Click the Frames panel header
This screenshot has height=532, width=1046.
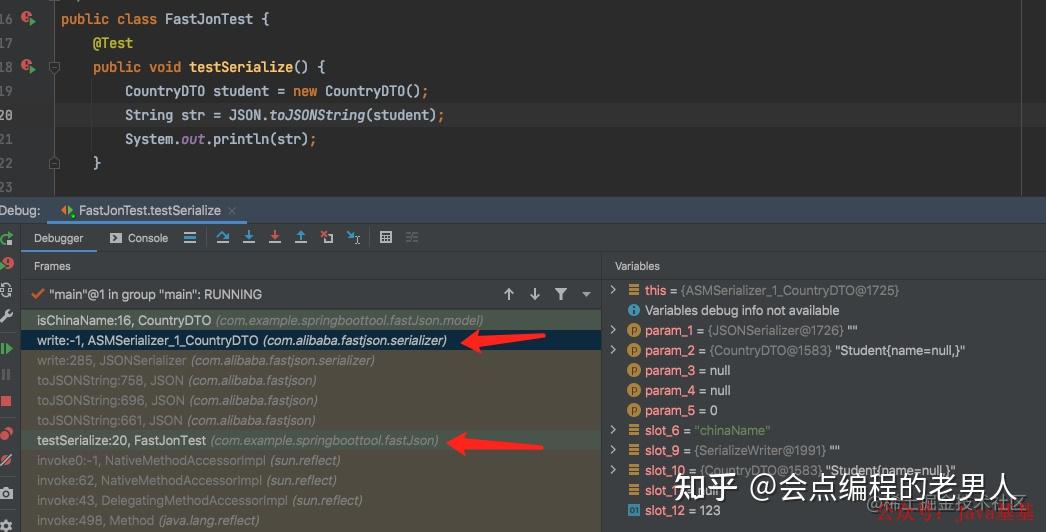coord(52,266)
